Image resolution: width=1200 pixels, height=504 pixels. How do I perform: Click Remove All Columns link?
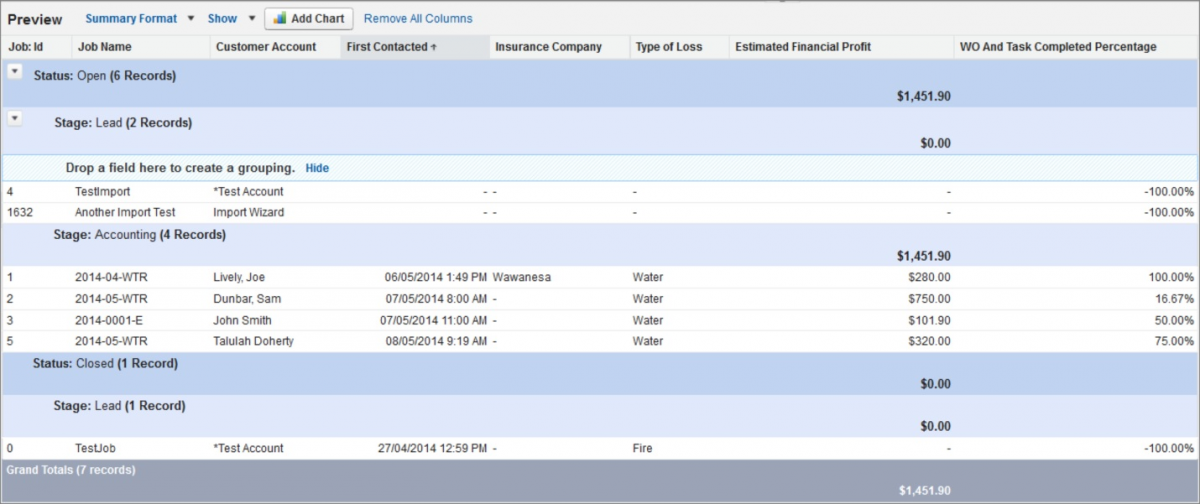pyautogui.click(x=418, y=19)
